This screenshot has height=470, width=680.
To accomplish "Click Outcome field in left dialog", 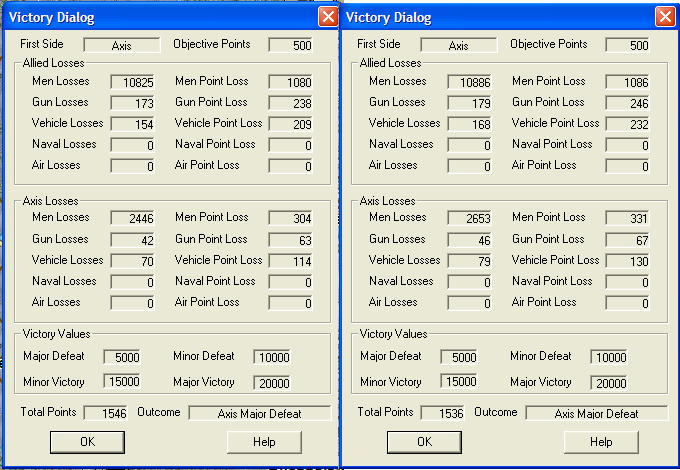I will pos(260,413).
